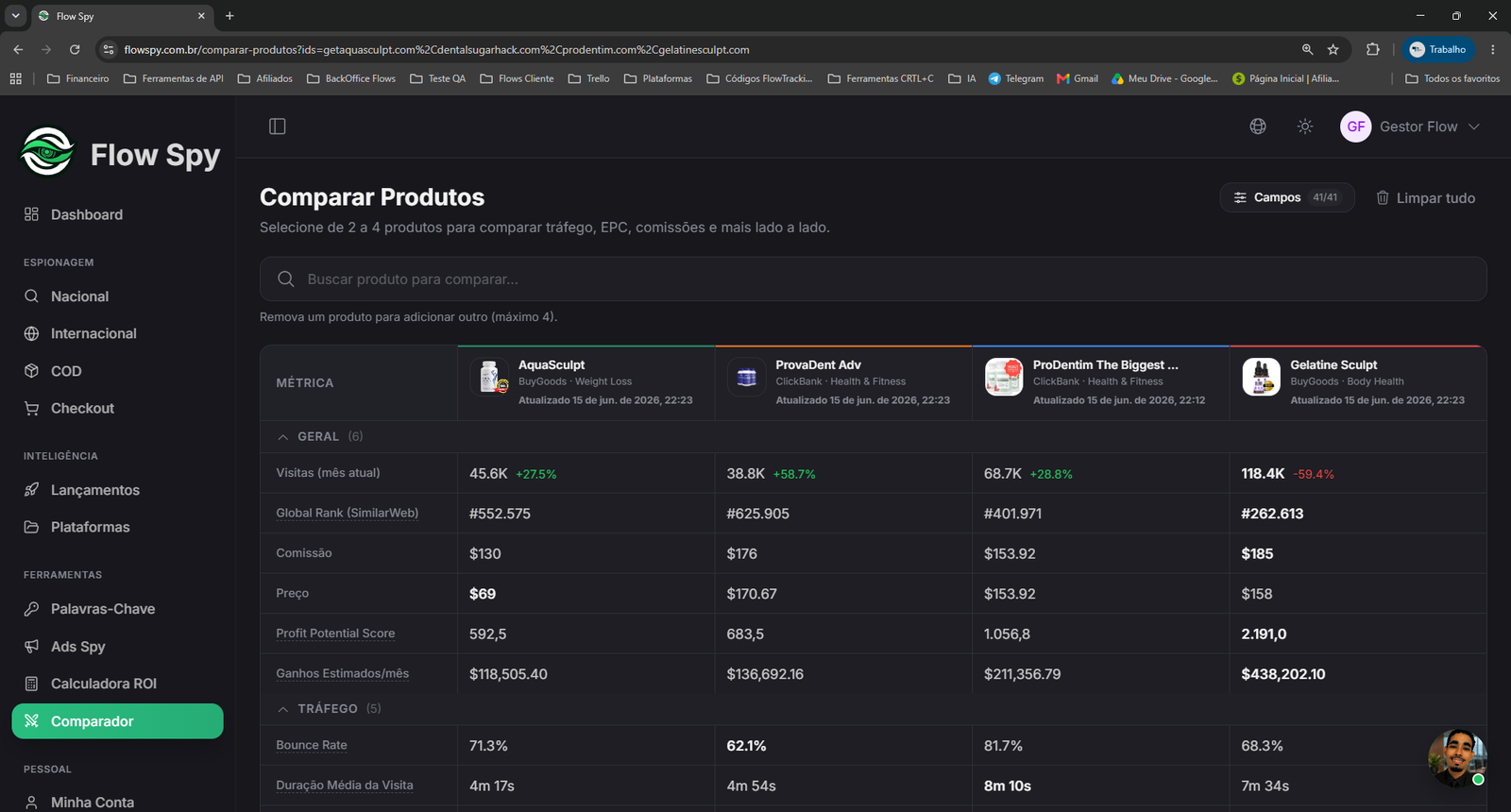Go to Nacional espionagem page

[x=118, y=296]
